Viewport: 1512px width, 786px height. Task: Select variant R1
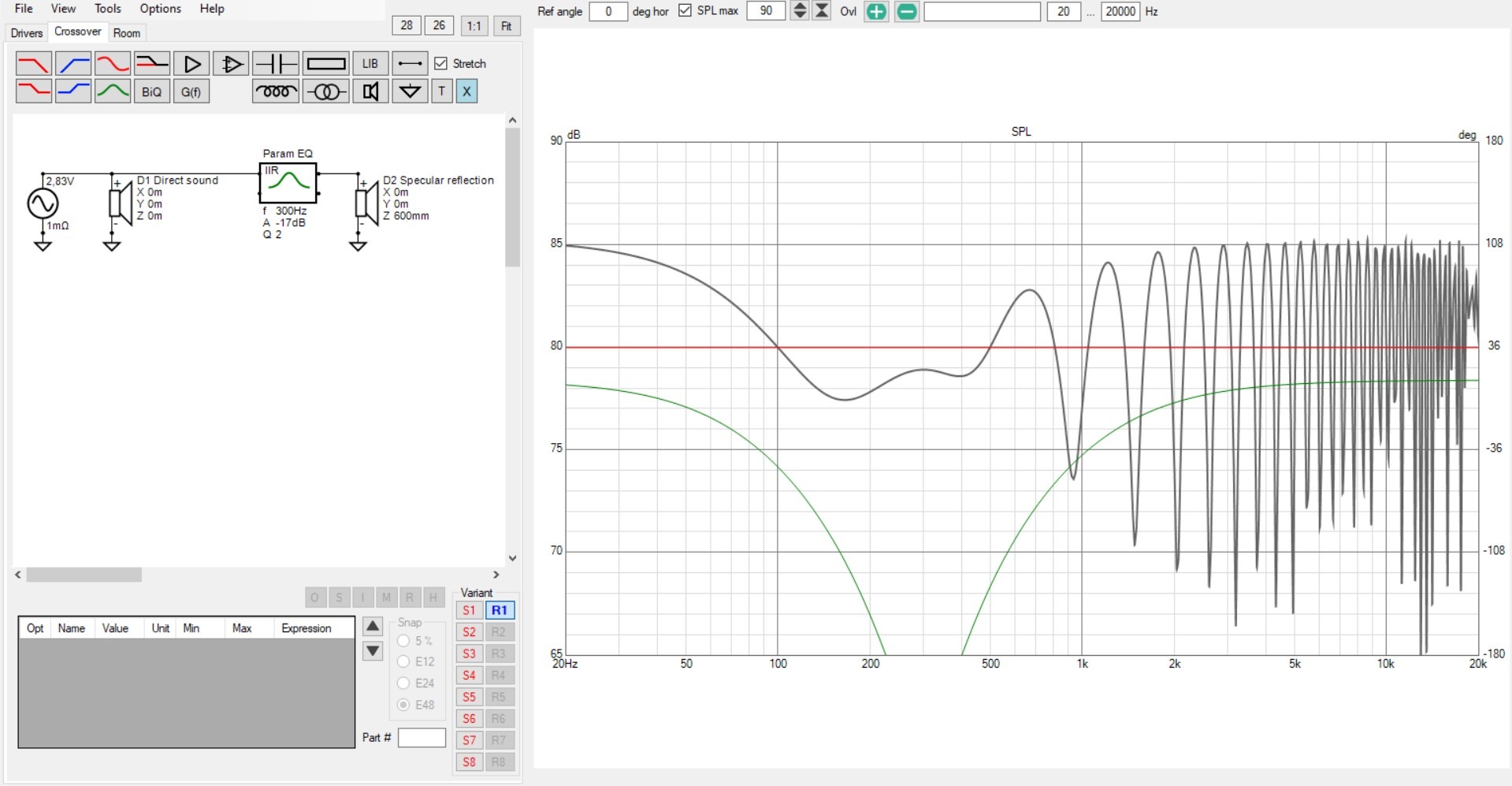(x=500, y=610)
